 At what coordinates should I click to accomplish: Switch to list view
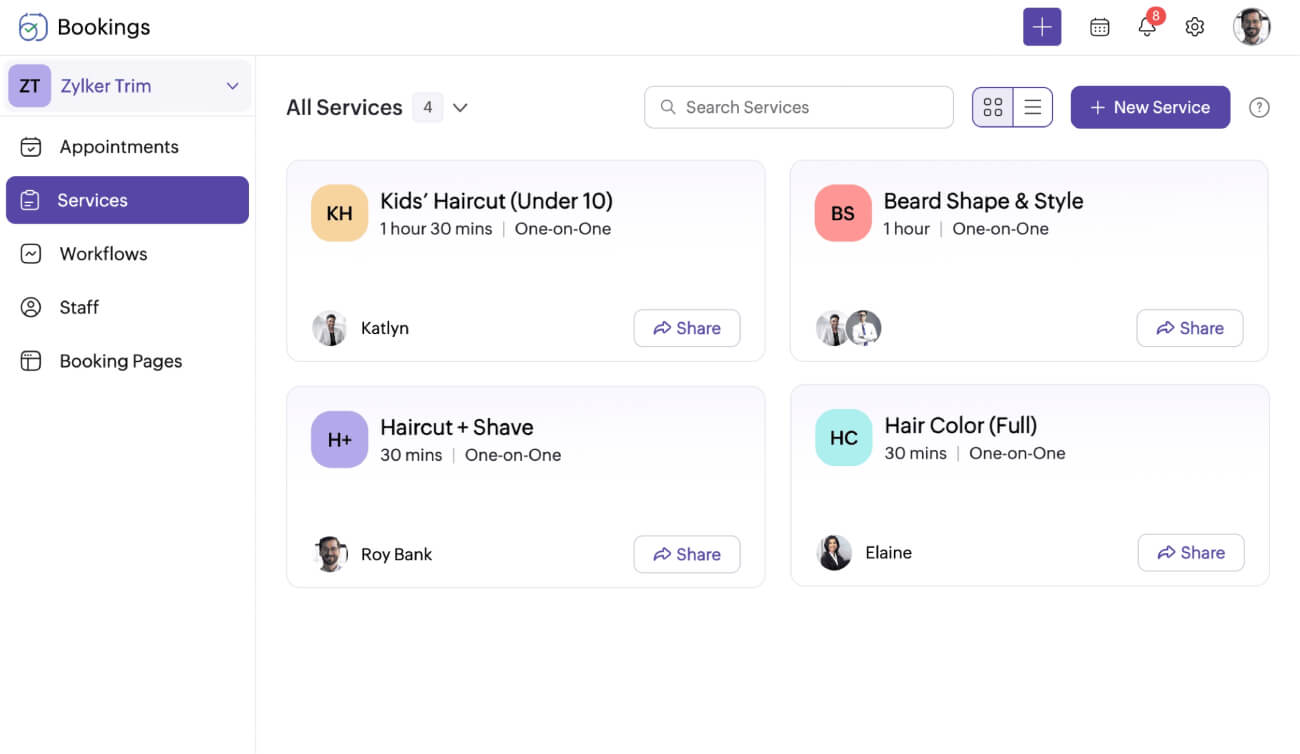(x=1033, y=107)
